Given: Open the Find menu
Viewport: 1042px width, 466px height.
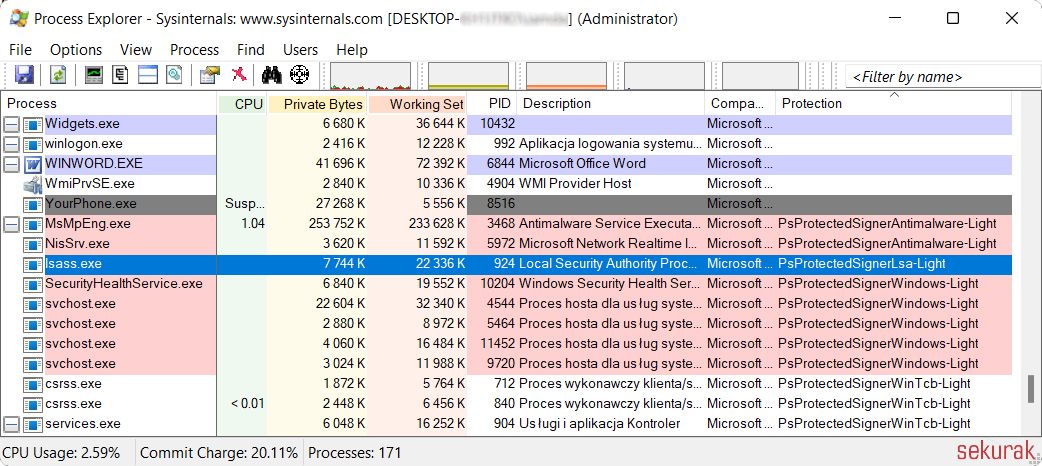Looking at the screenshot, I should click(251, 50).
